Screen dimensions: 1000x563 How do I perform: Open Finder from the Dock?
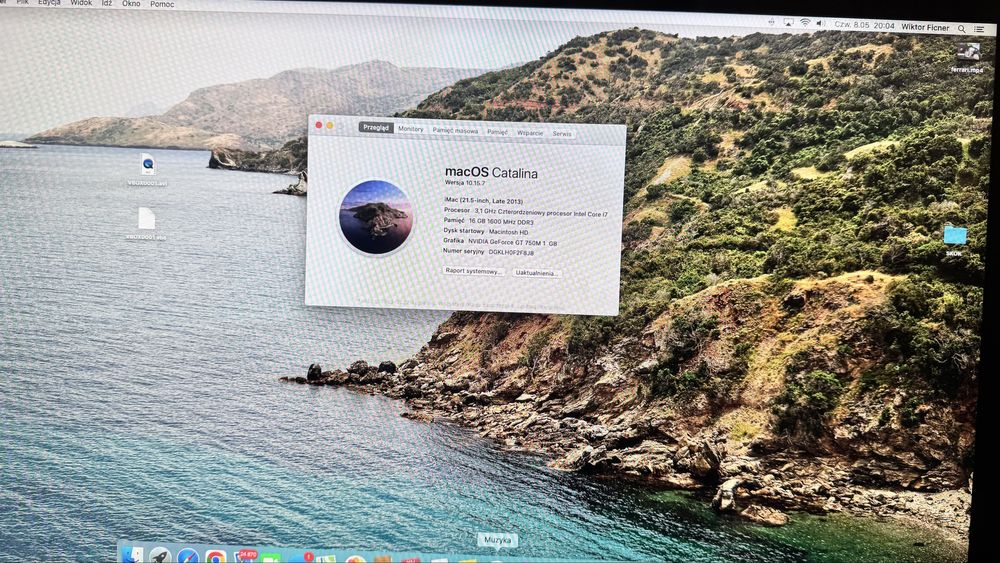pos(133,555)
